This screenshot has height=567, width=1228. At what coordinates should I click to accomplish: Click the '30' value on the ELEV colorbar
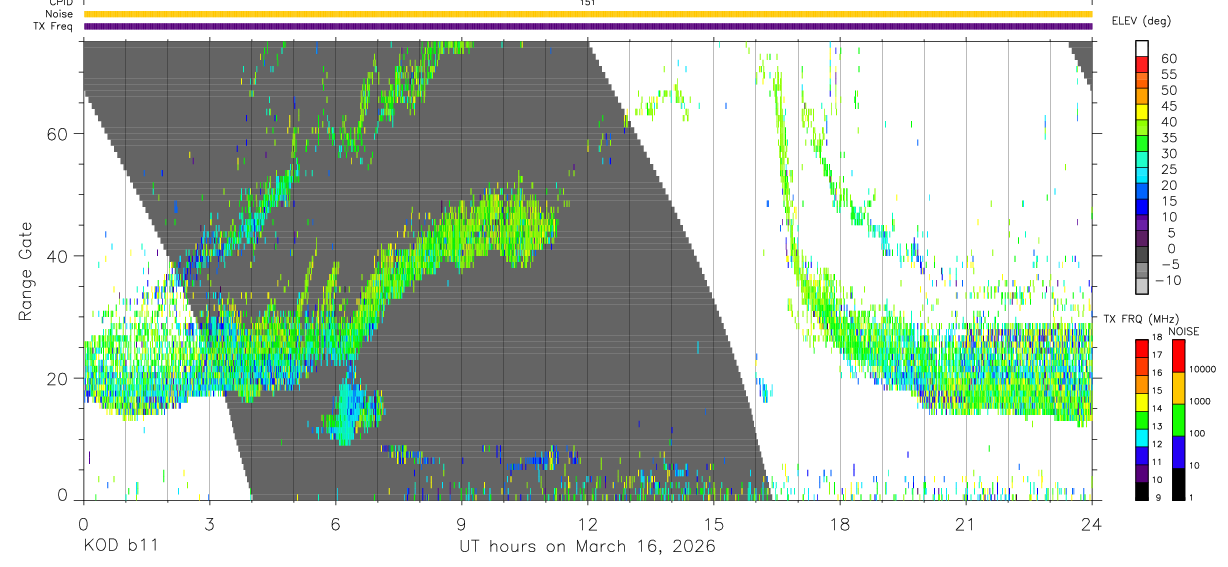point(1168,153)
